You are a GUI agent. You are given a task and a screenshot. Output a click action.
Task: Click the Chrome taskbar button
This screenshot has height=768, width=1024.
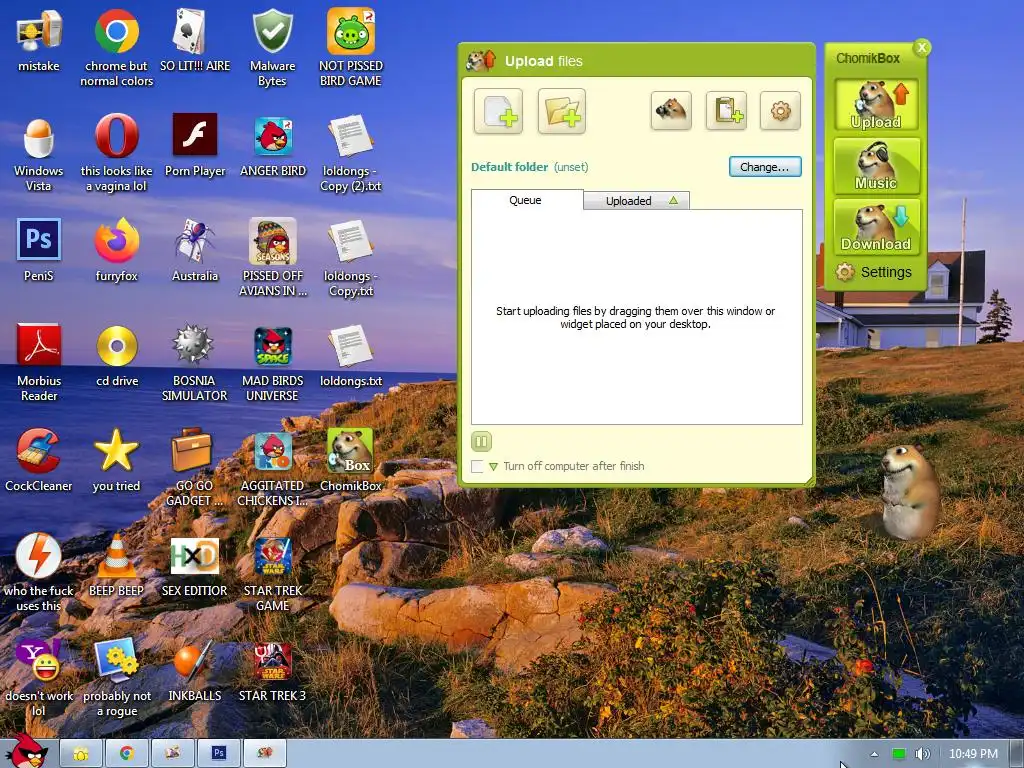pos(127,753)
